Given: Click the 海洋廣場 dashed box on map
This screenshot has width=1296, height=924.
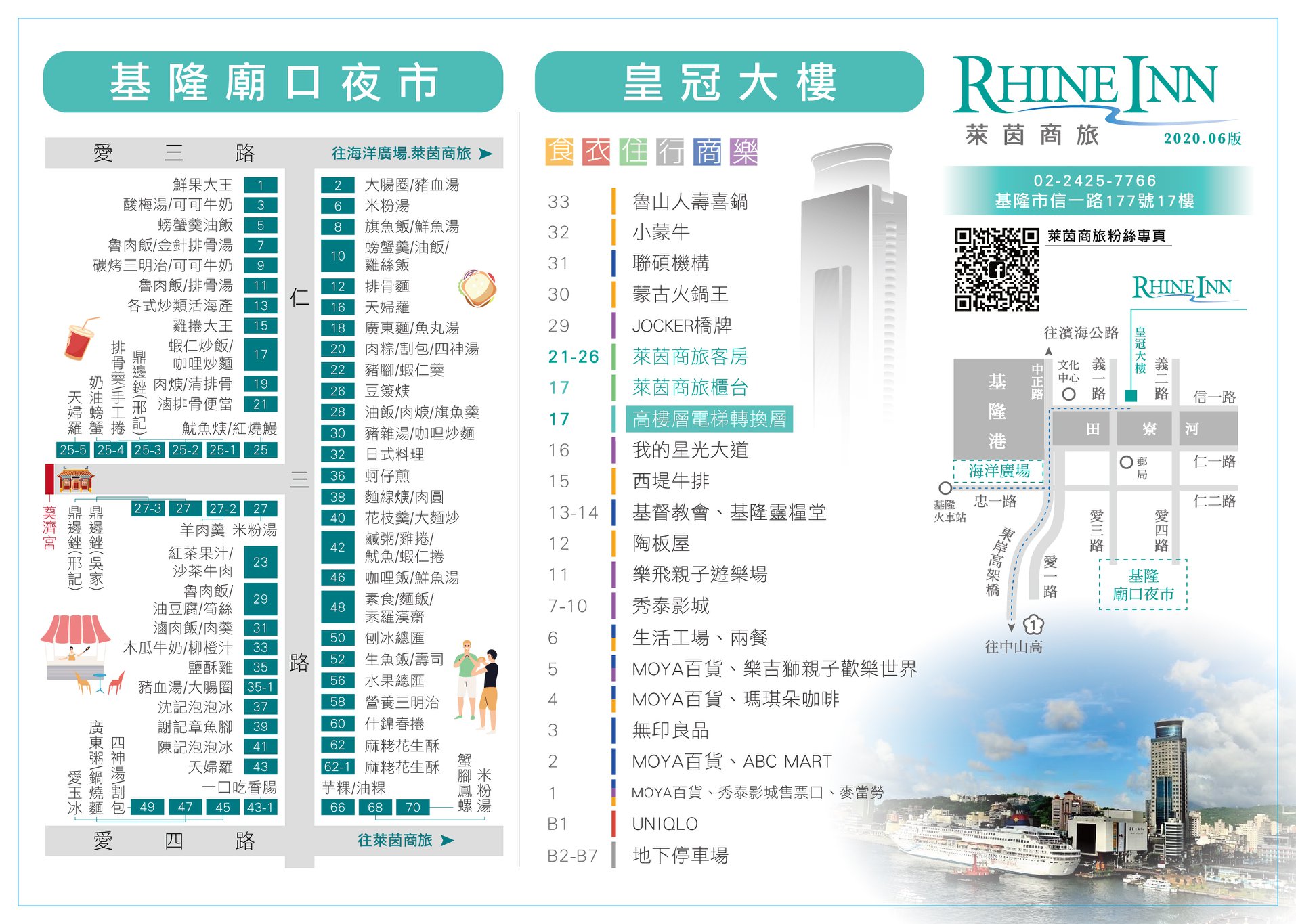Looking at the screenshot, I should click(999, 470).
